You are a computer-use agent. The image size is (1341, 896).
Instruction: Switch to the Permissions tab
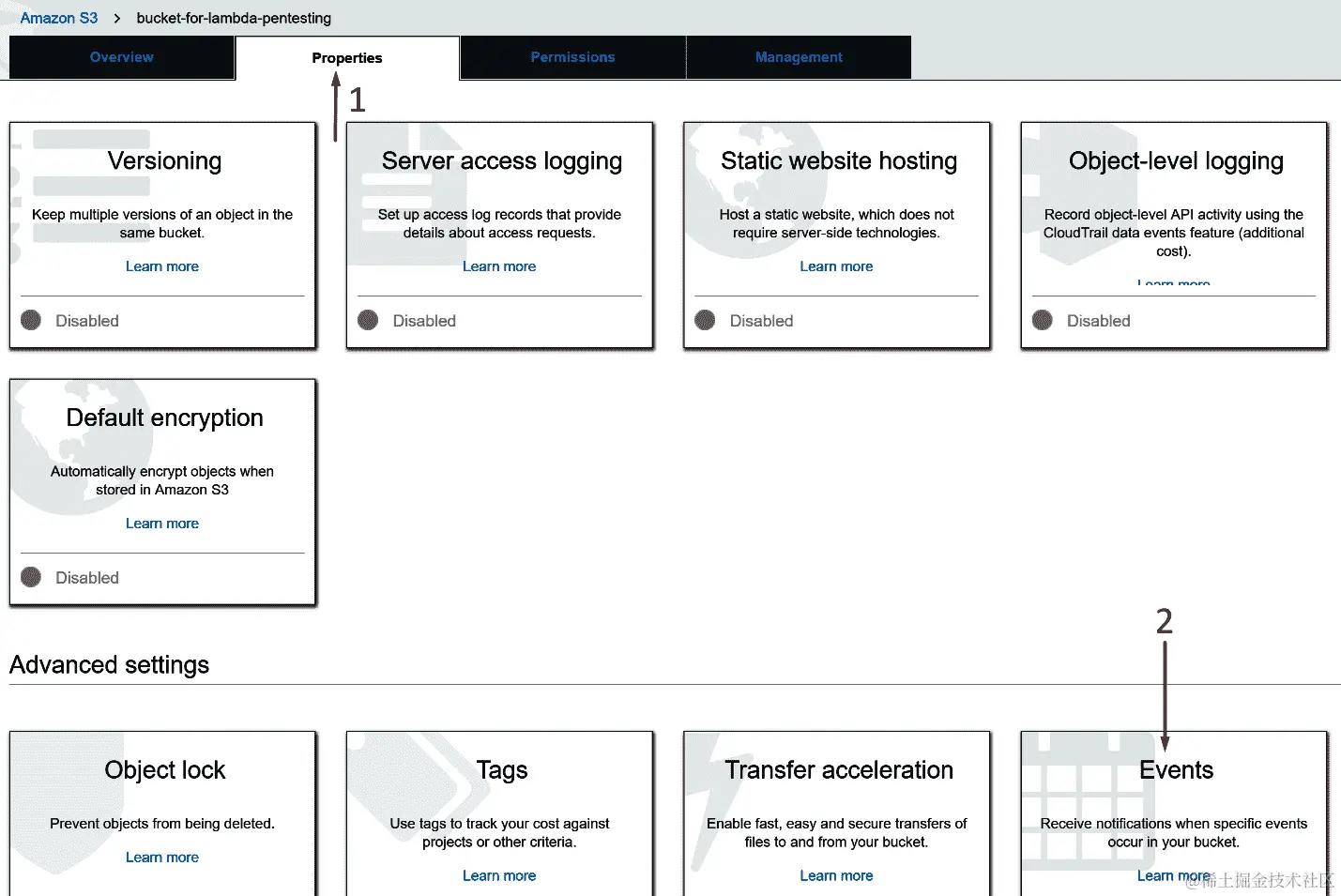pyautogui.click(x=572, y=57)
